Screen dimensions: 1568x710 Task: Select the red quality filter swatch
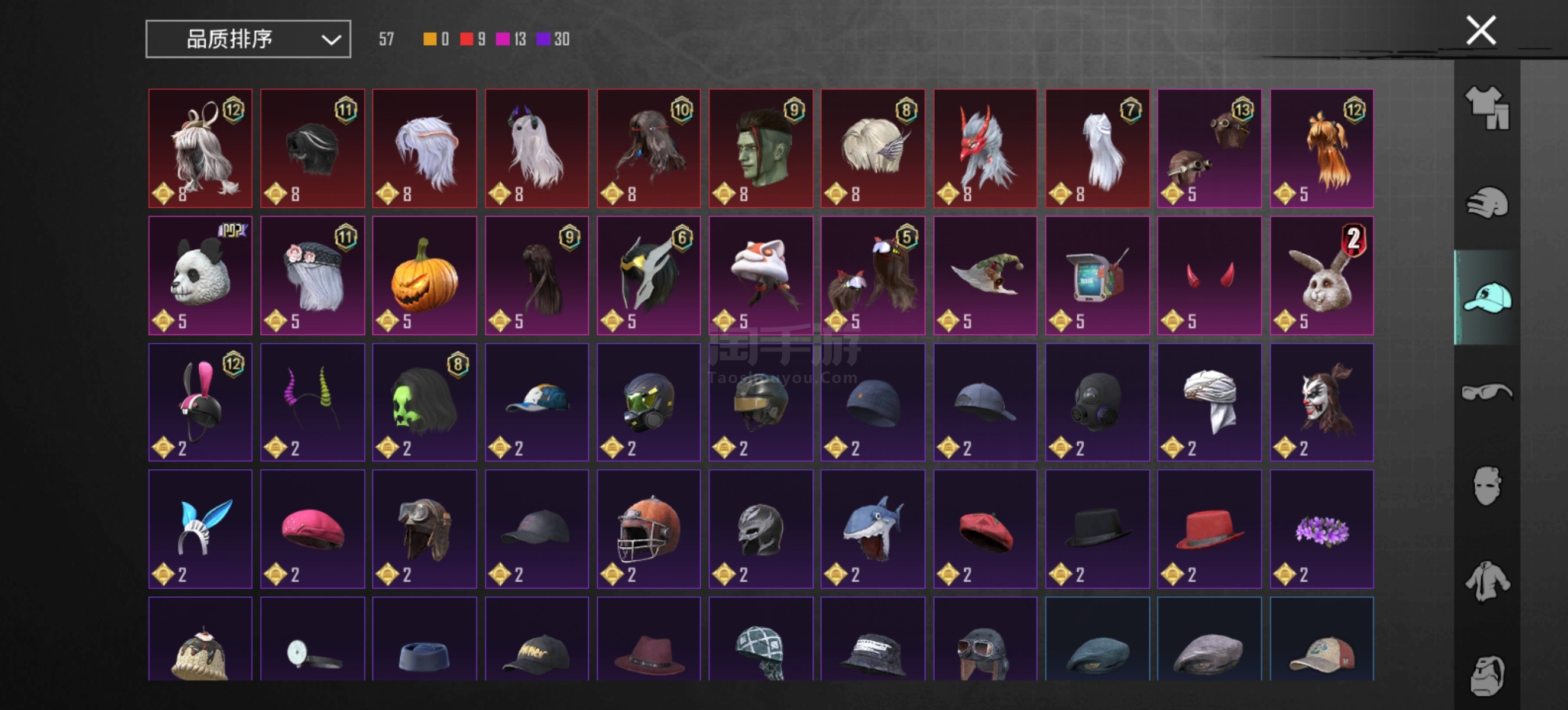point(466,39)
